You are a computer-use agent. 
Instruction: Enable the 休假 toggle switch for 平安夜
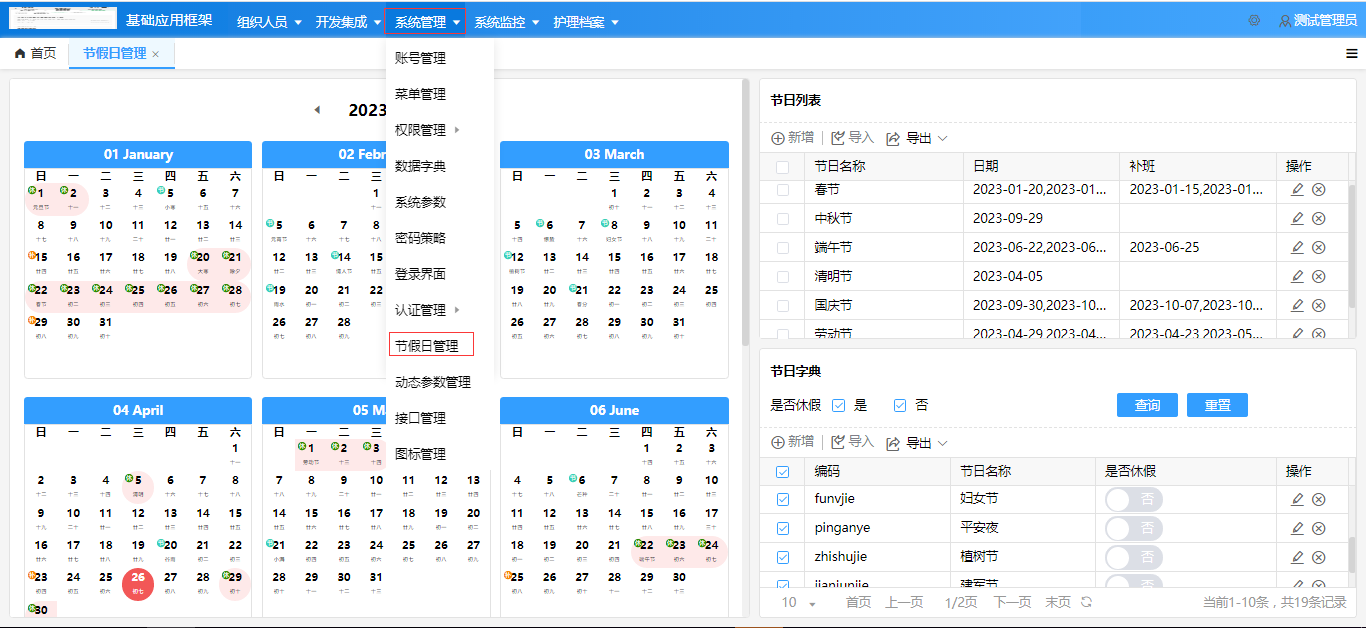[x=1133, y=527]
